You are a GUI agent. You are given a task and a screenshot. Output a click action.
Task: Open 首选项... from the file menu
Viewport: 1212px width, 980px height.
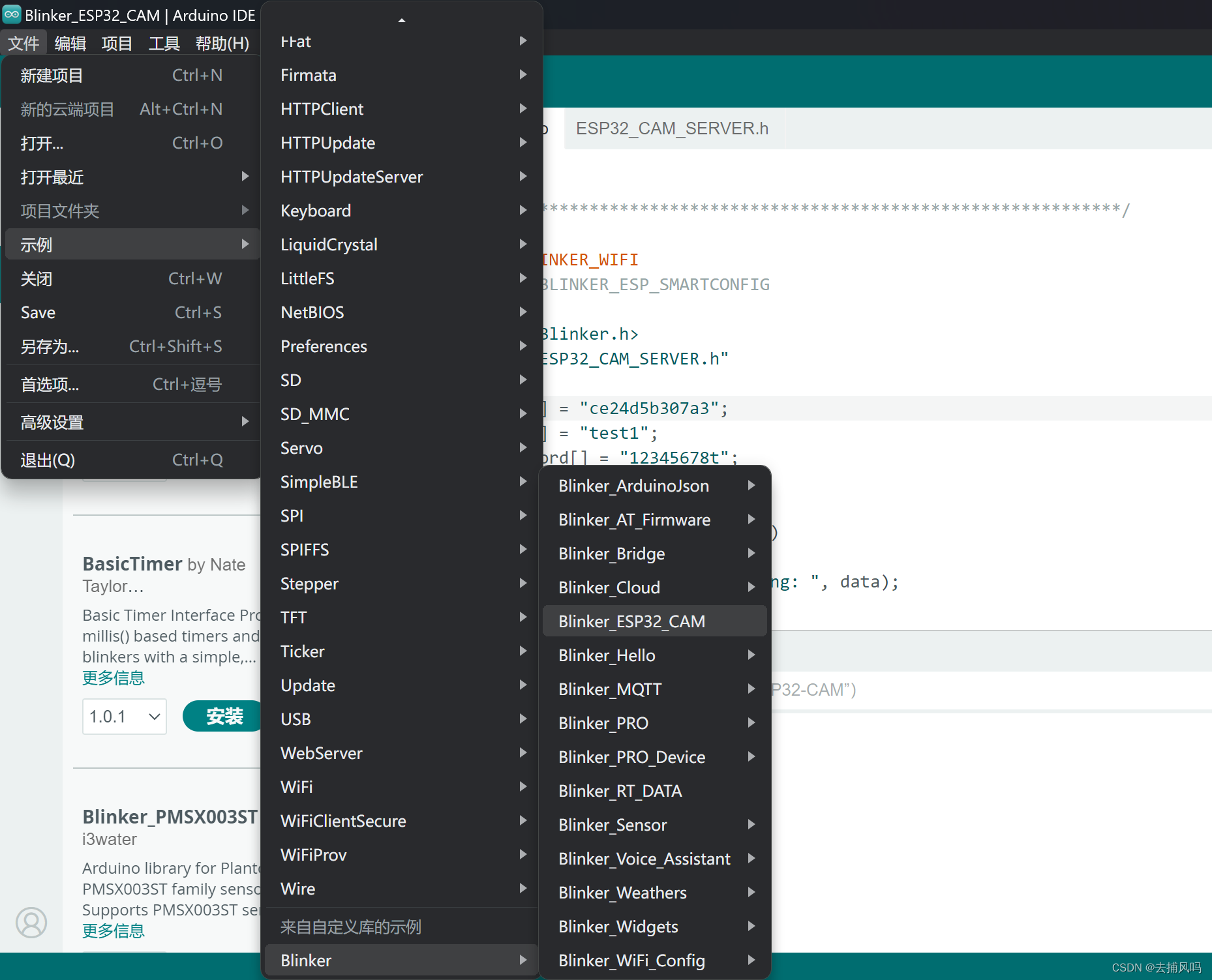coord(132,385)
